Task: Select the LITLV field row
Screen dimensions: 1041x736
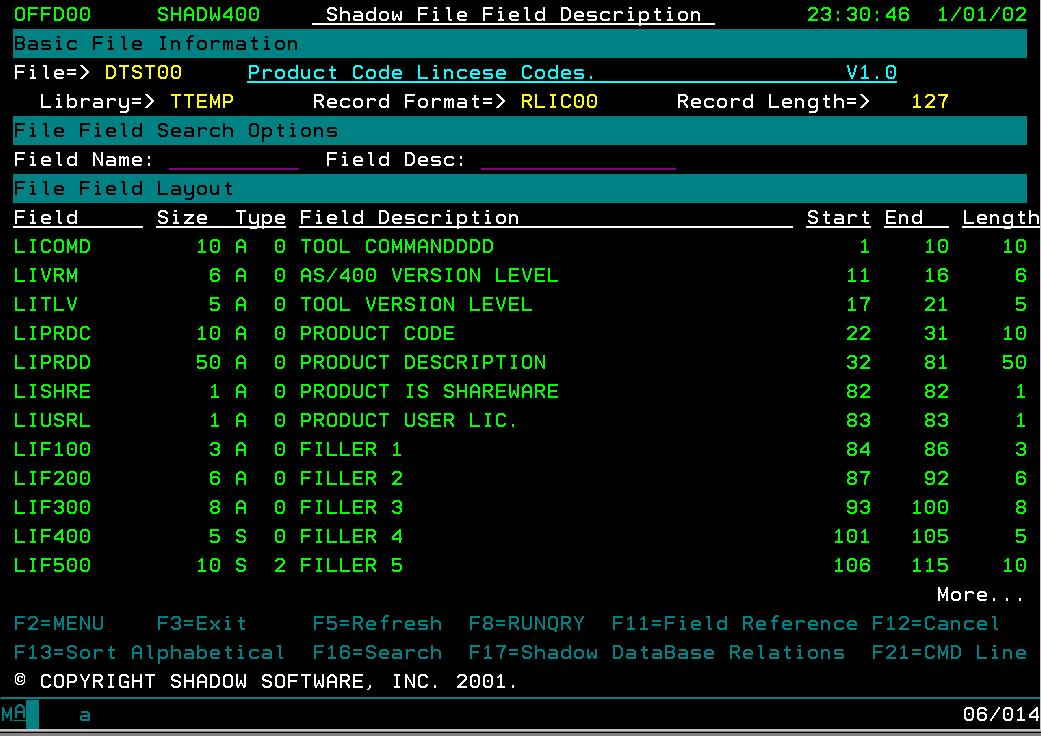Action: pyautogui.click(x=520, y=305)
